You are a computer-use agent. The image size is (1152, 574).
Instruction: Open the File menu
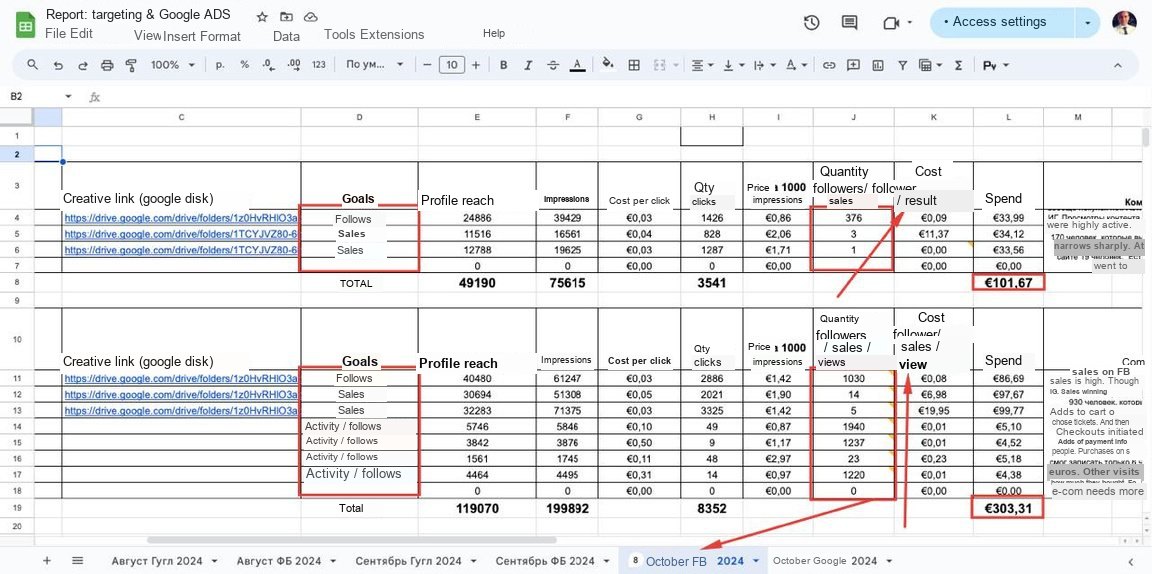(x=55, y=33)
